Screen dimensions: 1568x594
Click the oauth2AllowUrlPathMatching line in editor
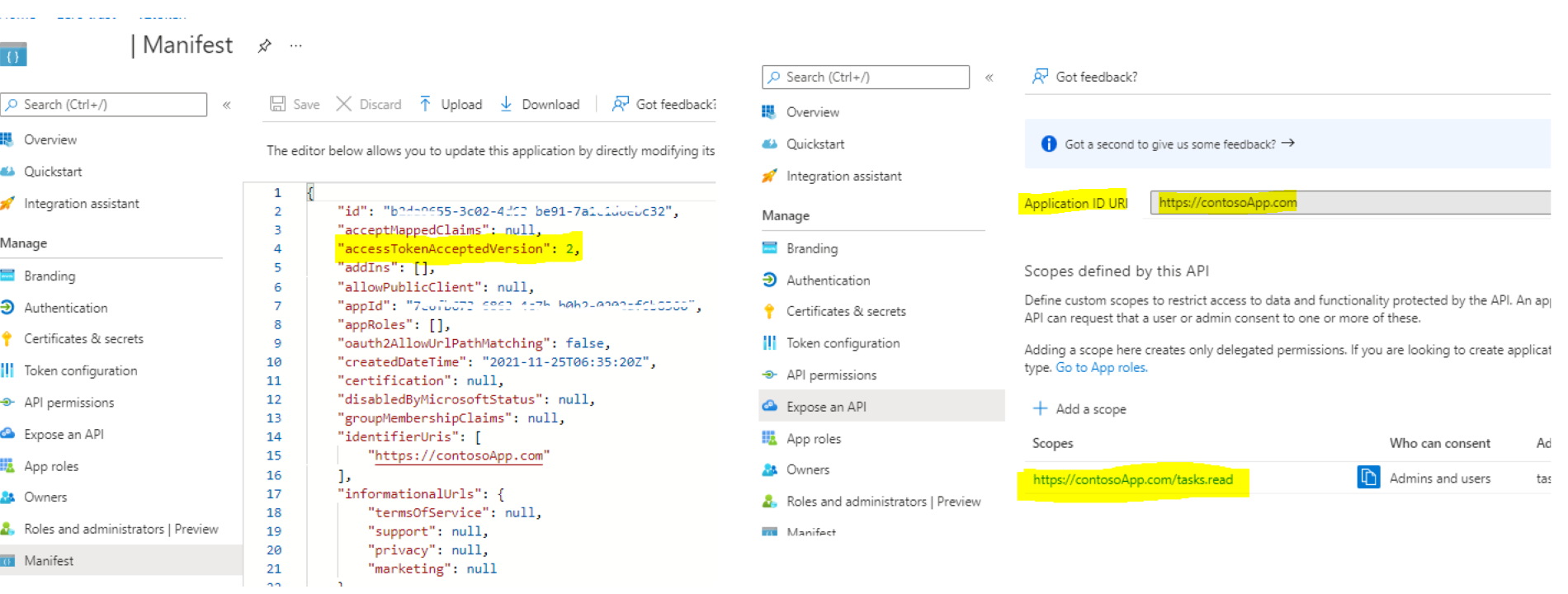474,343
